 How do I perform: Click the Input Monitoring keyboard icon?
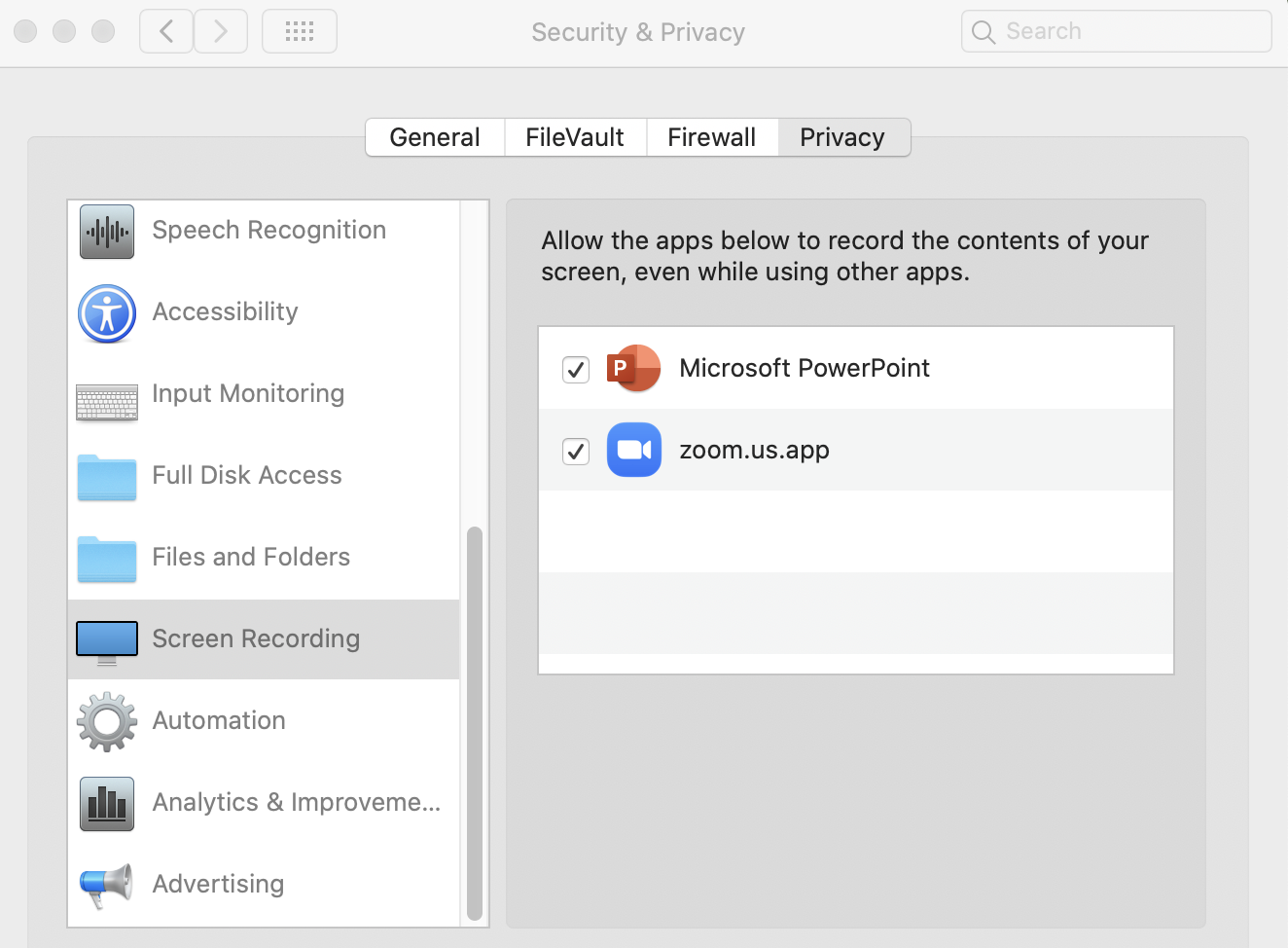pos(107,402)
